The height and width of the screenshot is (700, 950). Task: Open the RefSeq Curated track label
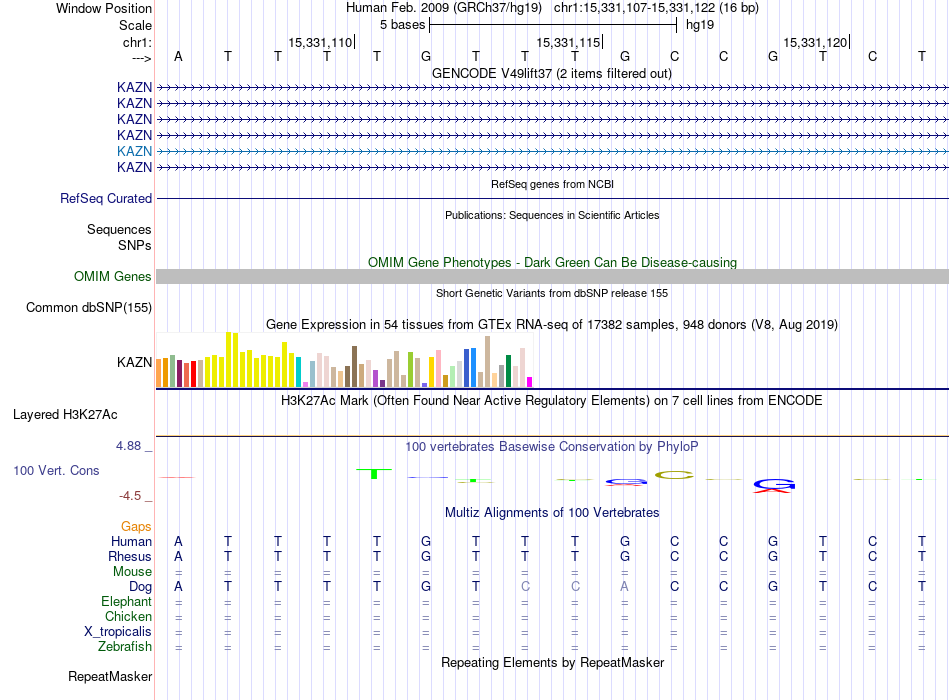(106, 198)
